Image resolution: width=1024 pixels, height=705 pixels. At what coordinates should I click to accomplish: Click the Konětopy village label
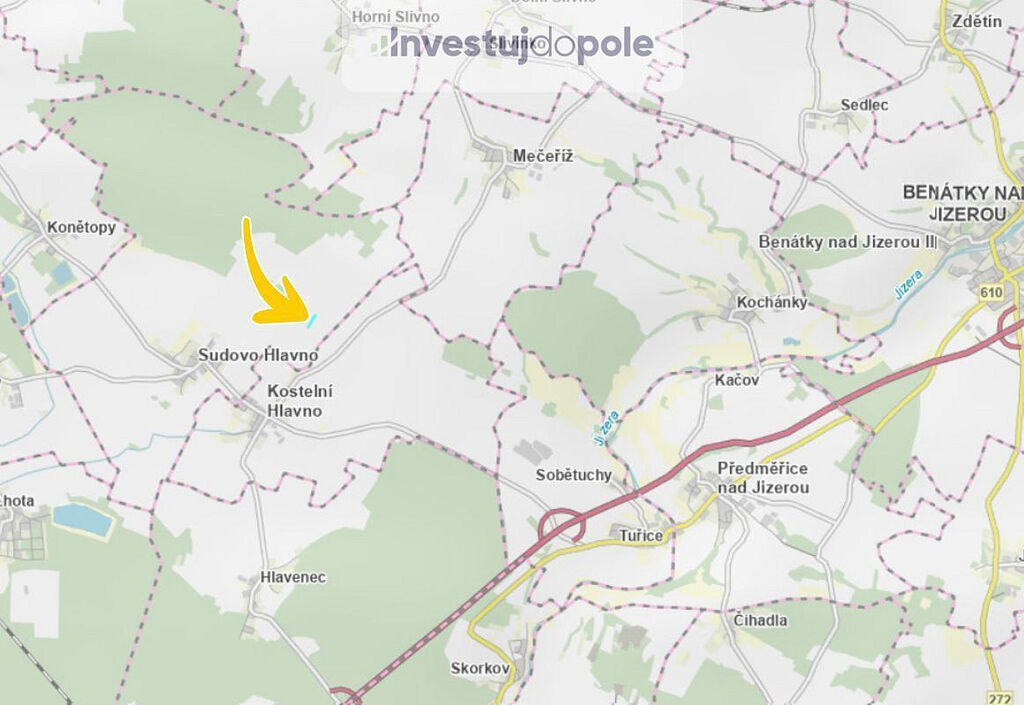pyautogui.click(x=81, y=227)
